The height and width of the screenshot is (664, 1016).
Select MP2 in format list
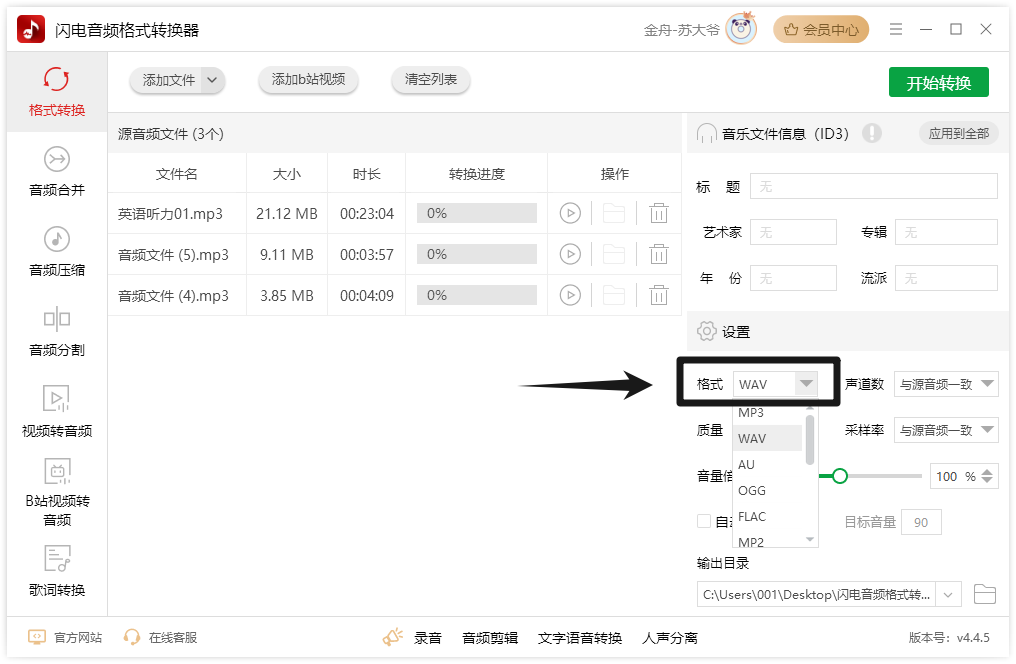[x=767, y=540]
